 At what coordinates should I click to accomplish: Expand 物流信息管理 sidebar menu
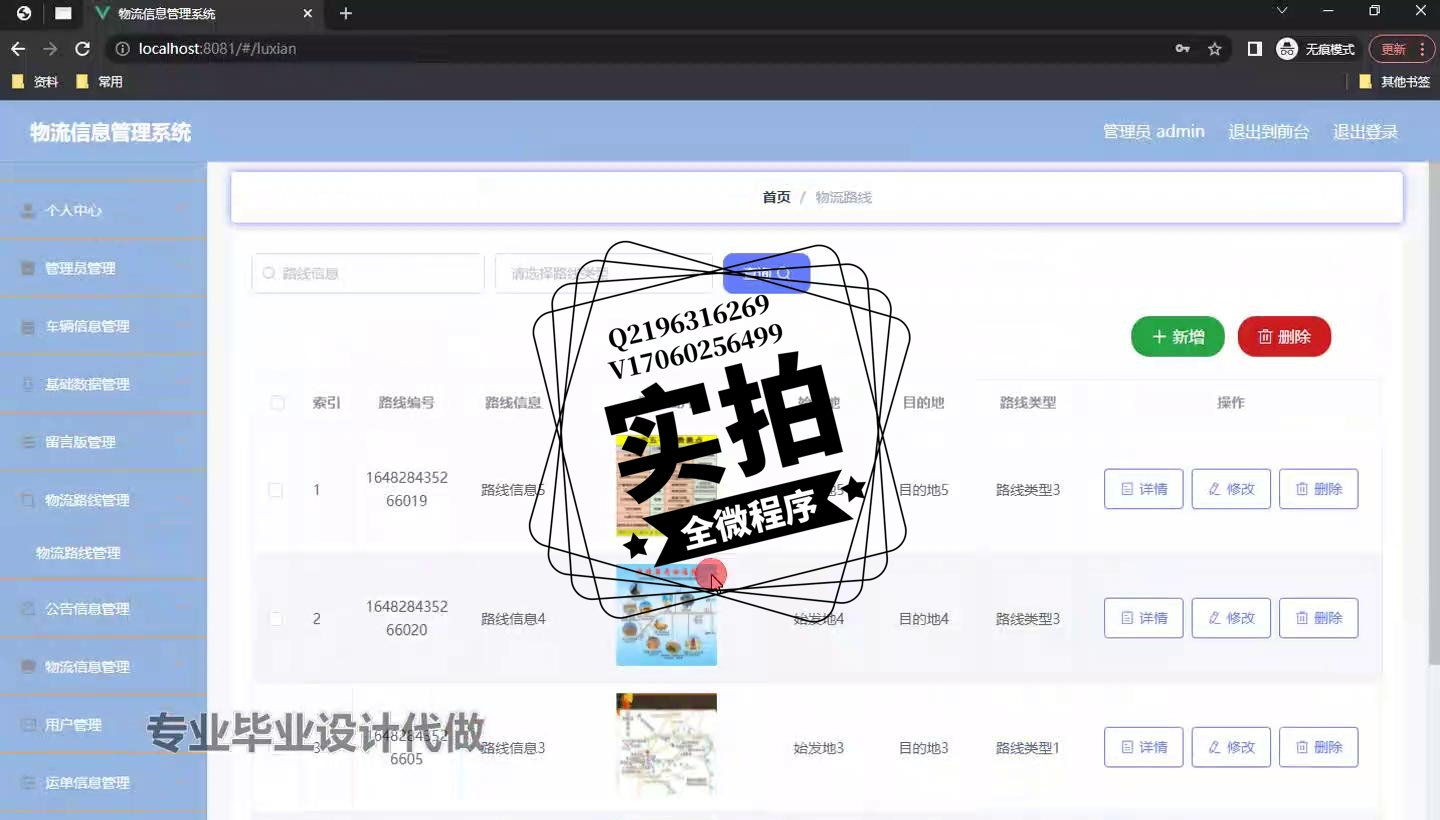pyautogui.click(x=103, y=667)
